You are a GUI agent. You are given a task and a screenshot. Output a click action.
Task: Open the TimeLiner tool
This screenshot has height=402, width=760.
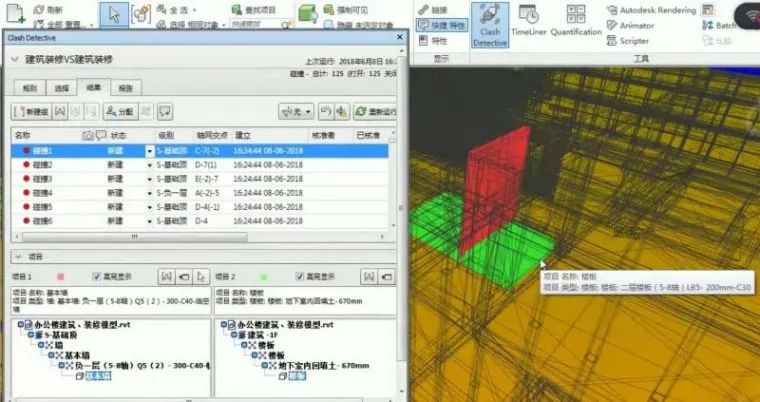[528, 20]
